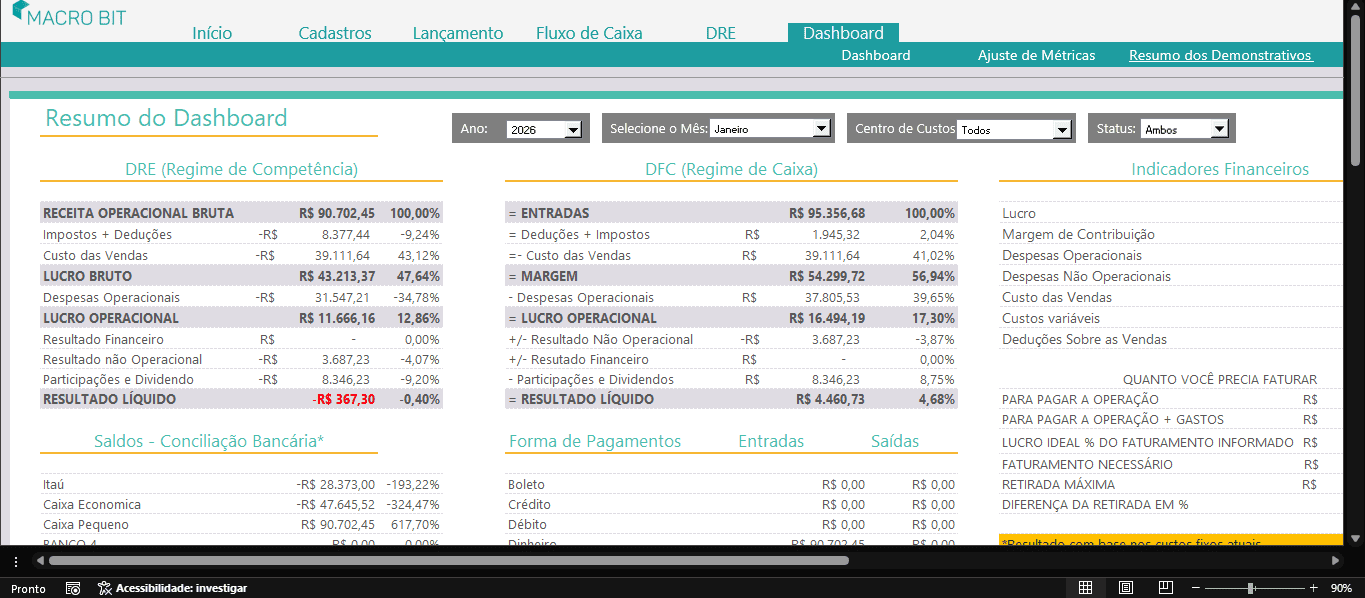Image resolution: width=1365 pixels, height=598 pixels.
Task: Open the DRE tab
Action: 720,33
